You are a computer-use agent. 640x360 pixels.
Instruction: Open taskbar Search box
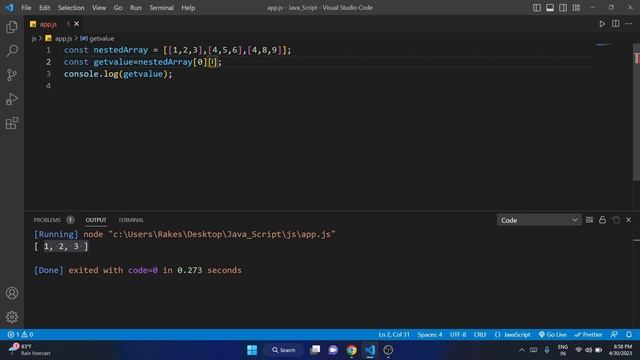(x=284, y=350)
